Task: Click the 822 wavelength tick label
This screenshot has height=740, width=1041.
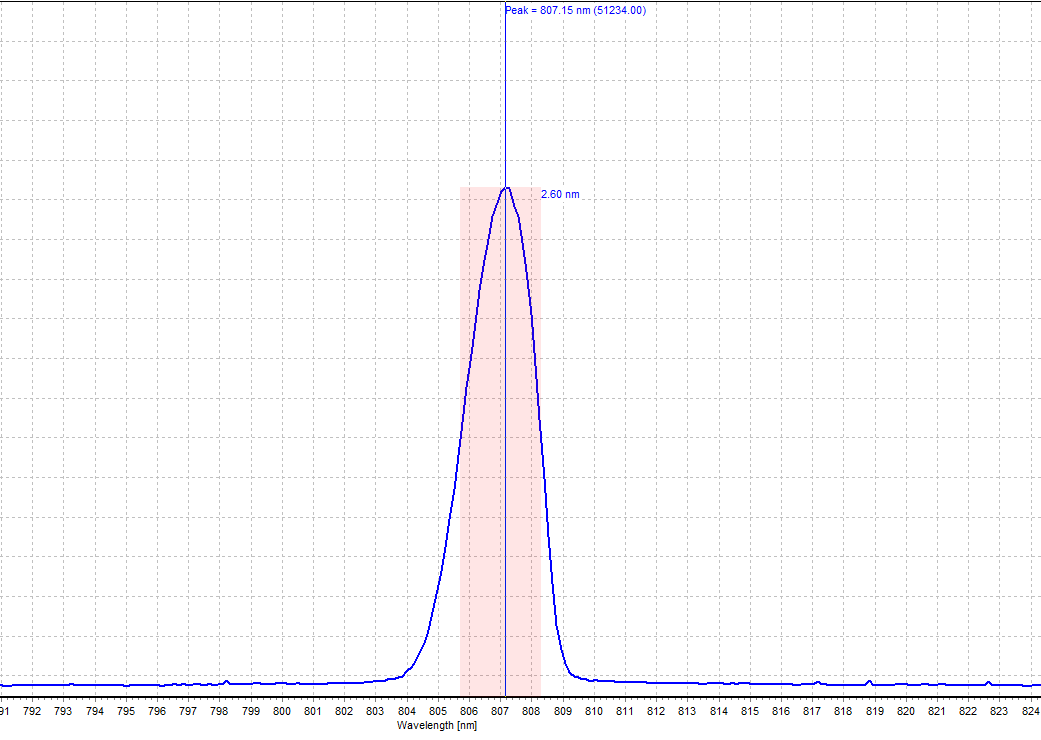Action: point(967,711)
